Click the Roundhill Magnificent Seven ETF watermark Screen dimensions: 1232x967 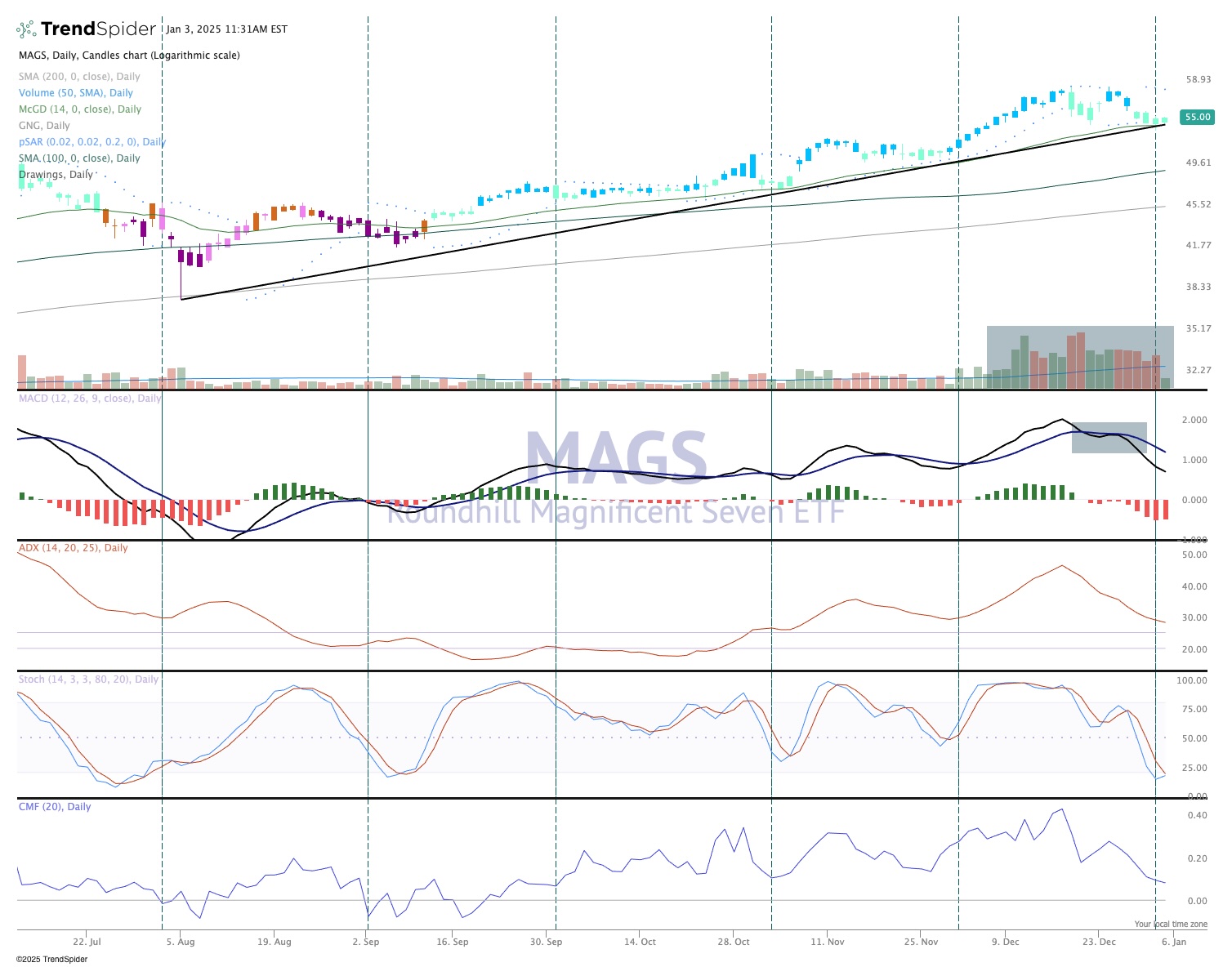pos(616,512)
